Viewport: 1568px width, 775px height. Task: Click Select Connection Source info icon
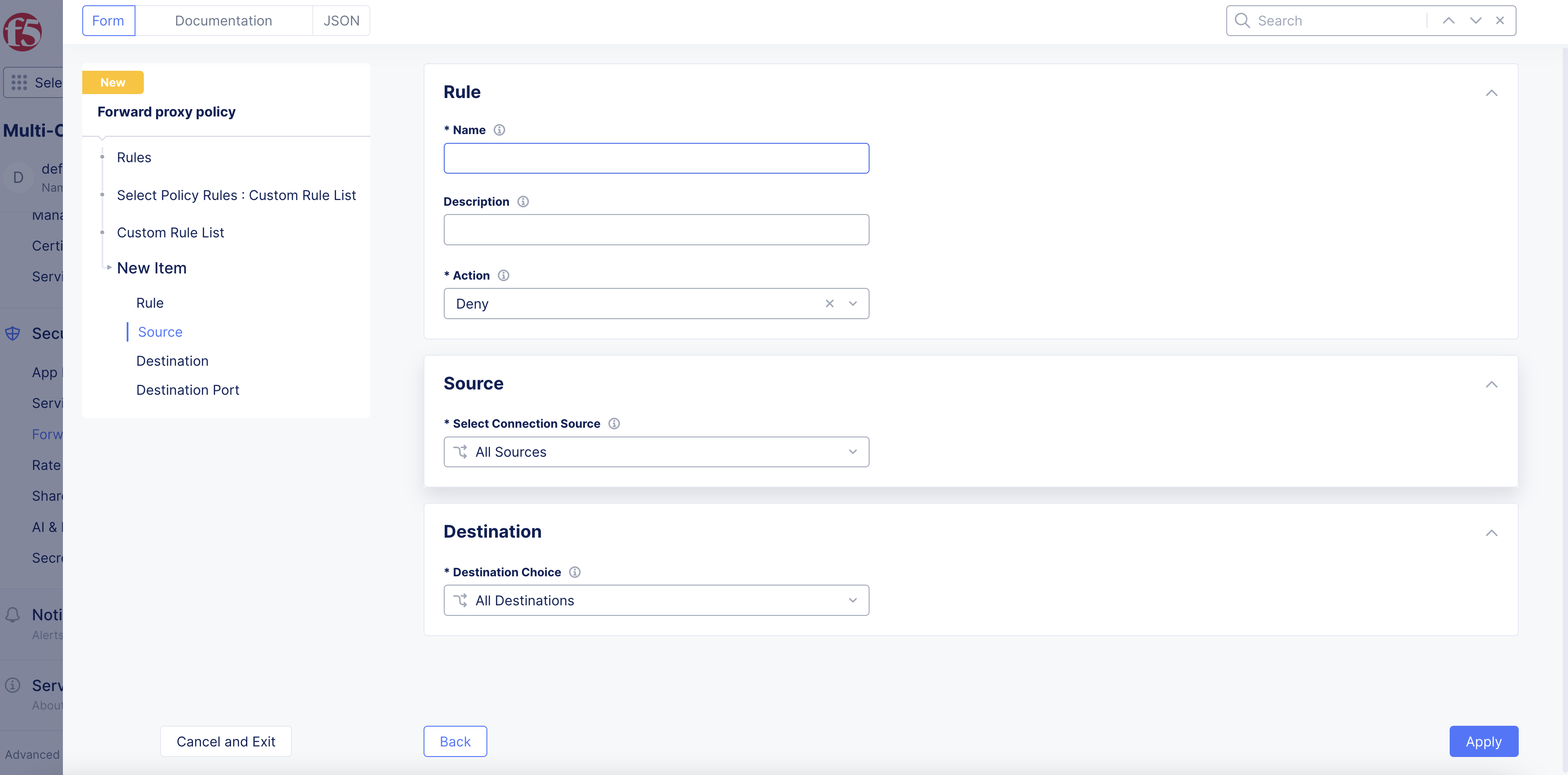tap(614, 423)
